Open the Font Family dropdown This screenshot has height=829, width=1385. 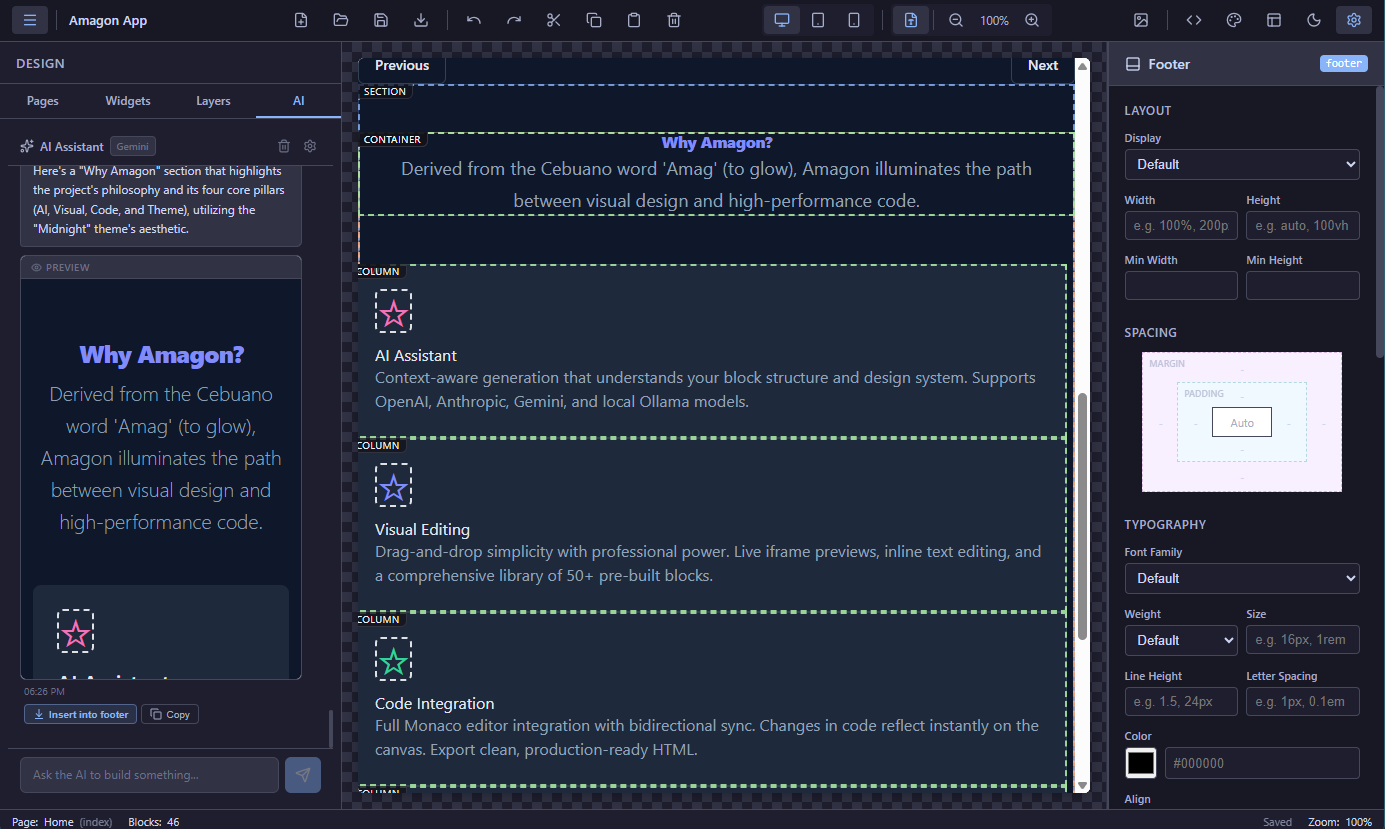pos(1242,578)
